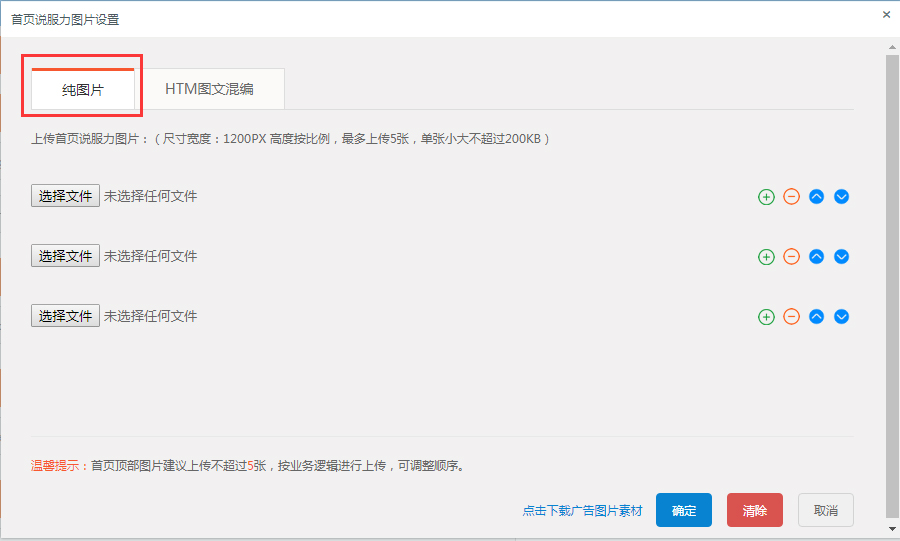Add a row after the third file row
900x541 pixels.
click(766, 317)
